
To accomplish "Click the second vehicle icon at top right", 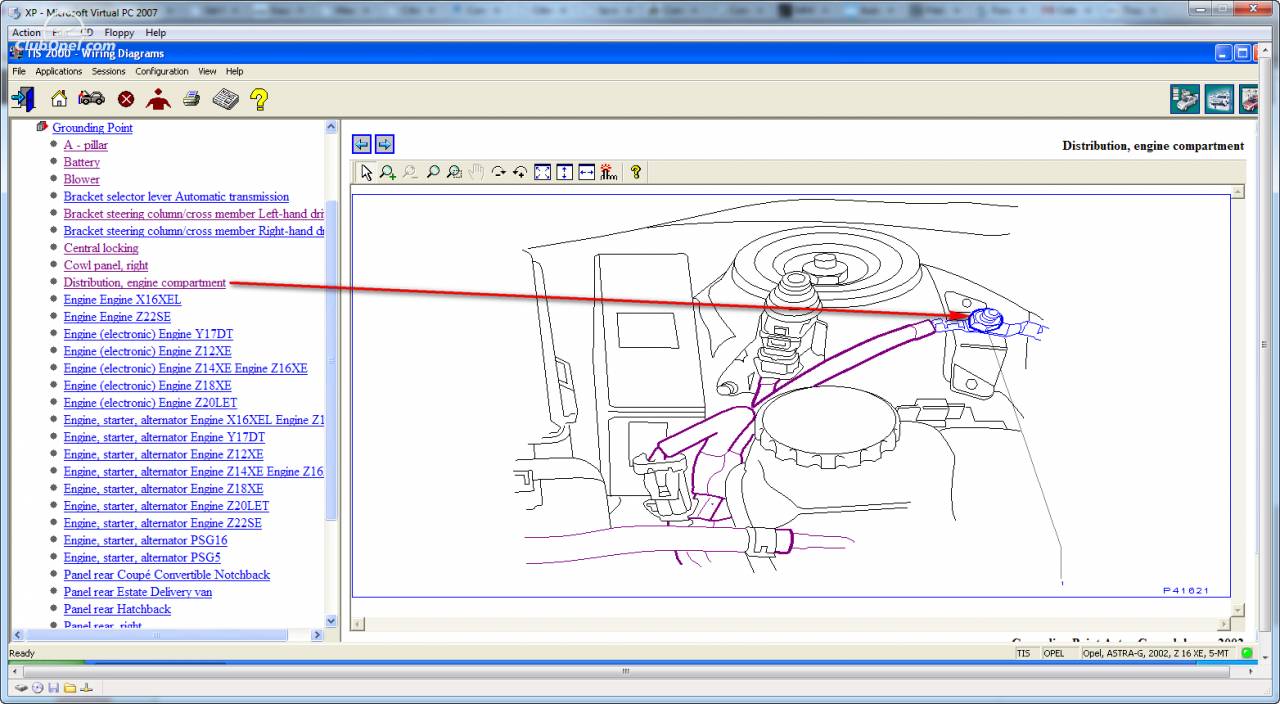I will click(1219, 99).
